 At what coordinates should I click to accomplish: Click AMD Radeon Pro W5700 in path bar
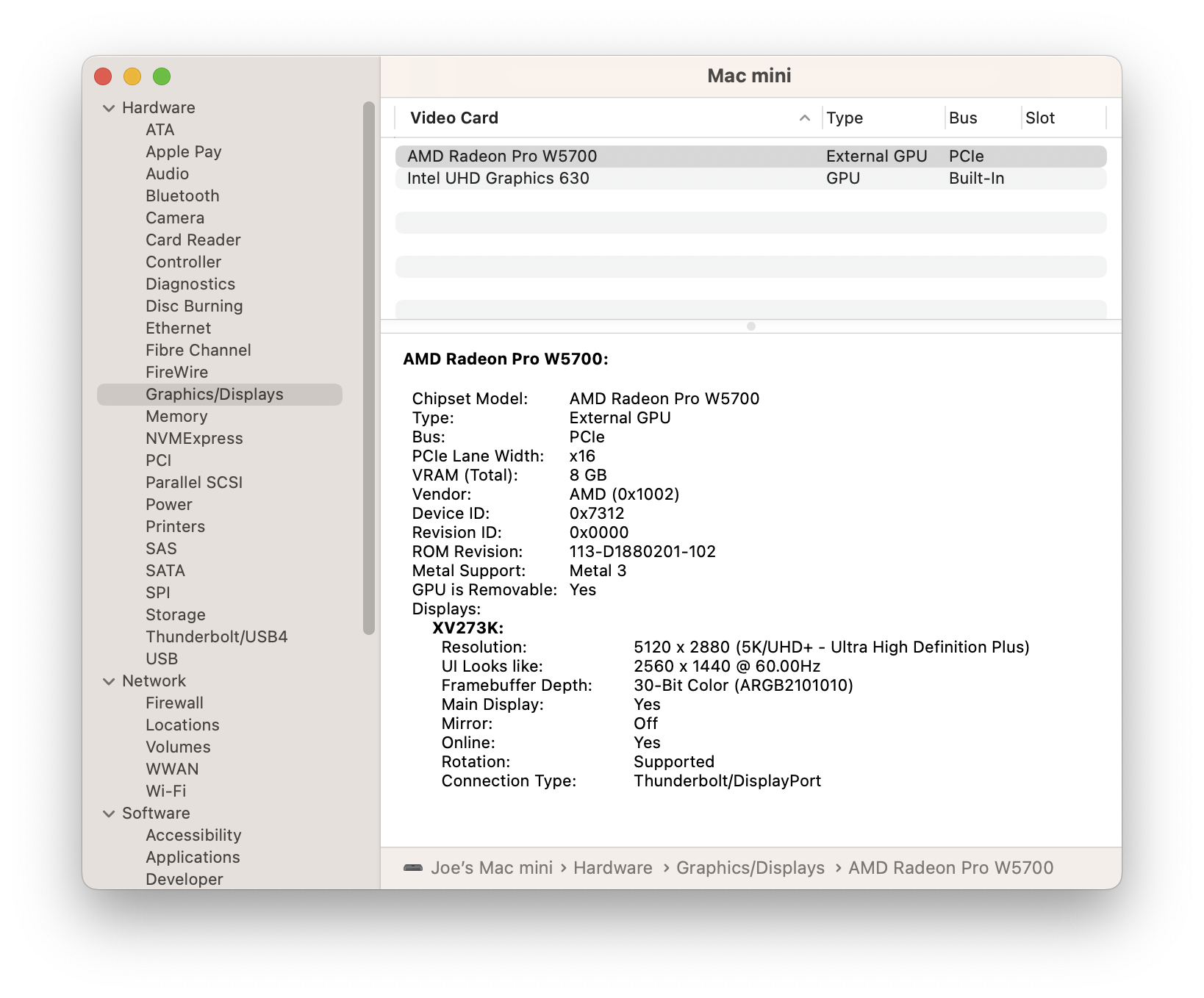coord(951,868)
